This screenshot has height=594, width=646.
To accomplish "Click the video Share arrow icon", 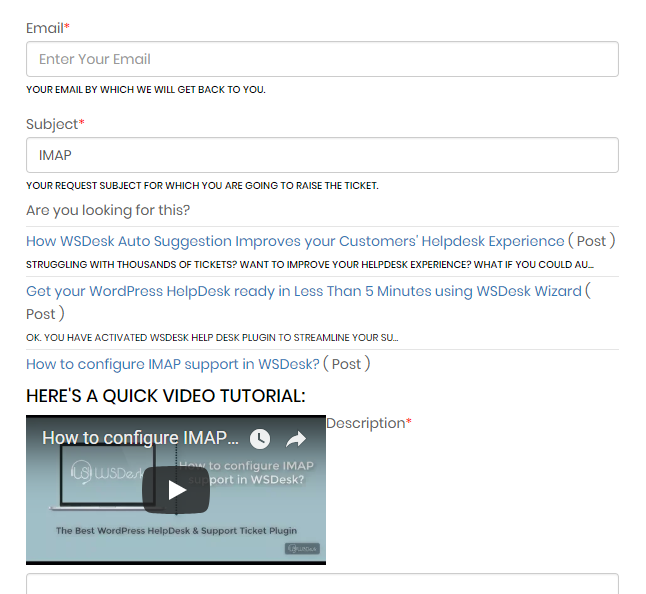I will pos(296,439).
